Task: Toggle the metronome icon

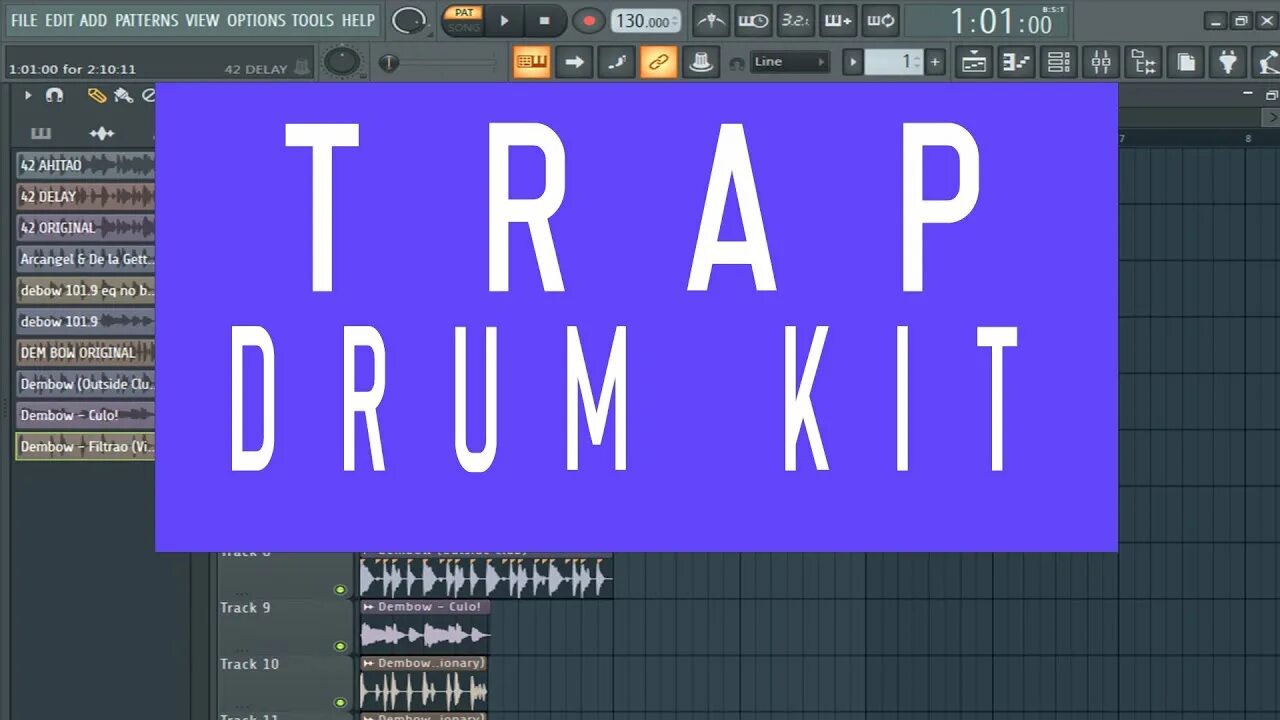Action: tap(711, 20)
